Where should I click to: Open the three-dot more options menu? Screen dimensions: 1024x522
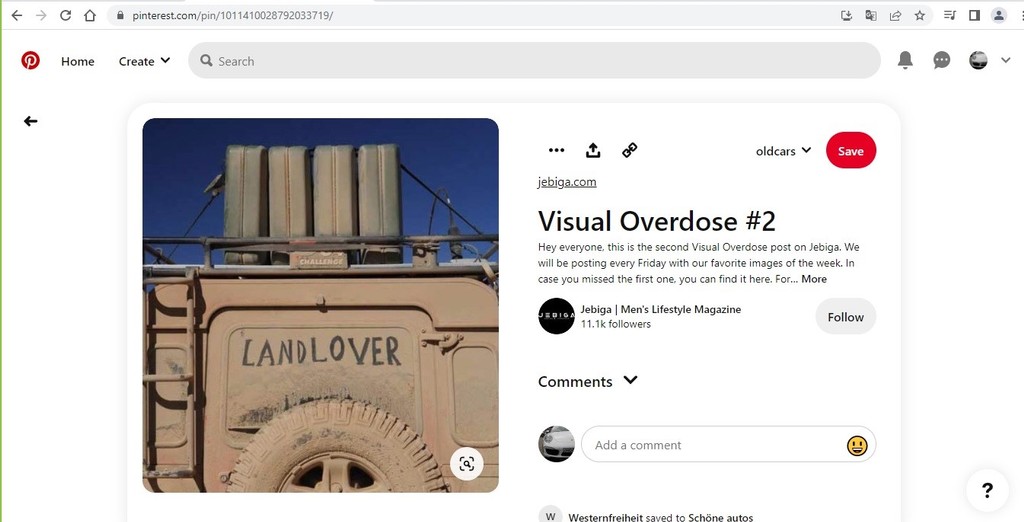pyautogui.click(x=556, y=150)
